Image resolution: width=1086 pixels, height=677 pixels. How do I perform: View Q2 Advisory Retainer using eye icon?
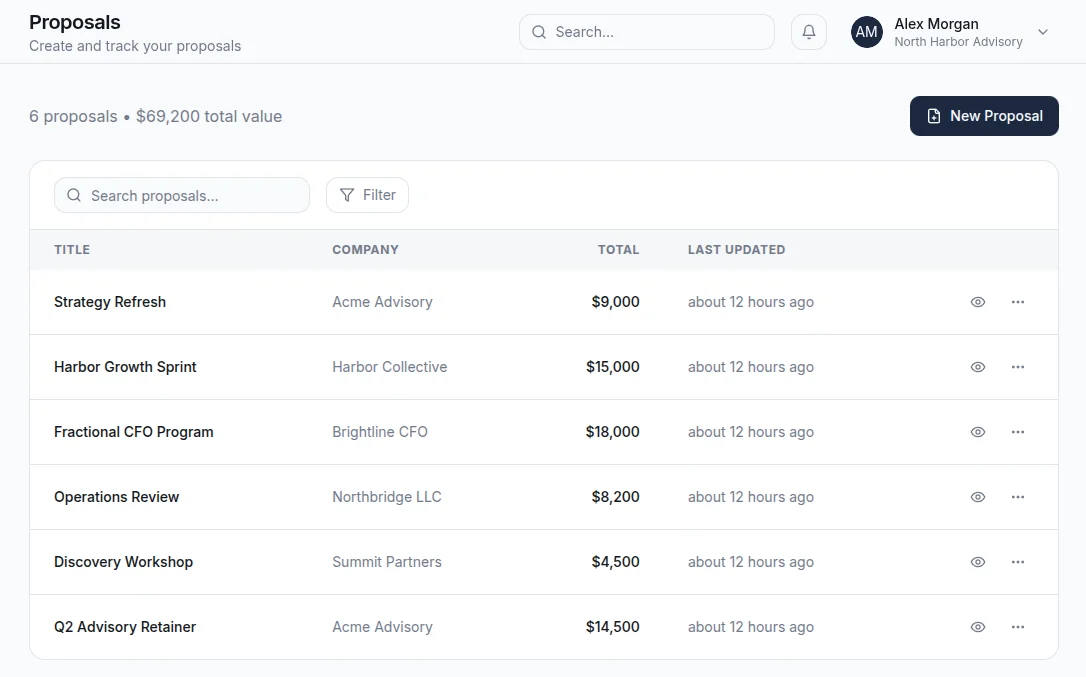(x=977, y=627)
